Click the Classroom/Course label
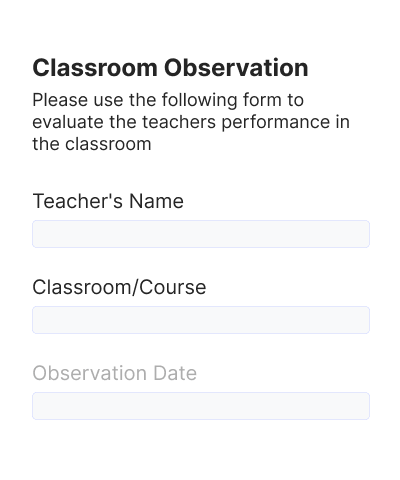Image resolution: width=400 pixels, height=480 pixels. pyautogui.click(x=119, y=287)
